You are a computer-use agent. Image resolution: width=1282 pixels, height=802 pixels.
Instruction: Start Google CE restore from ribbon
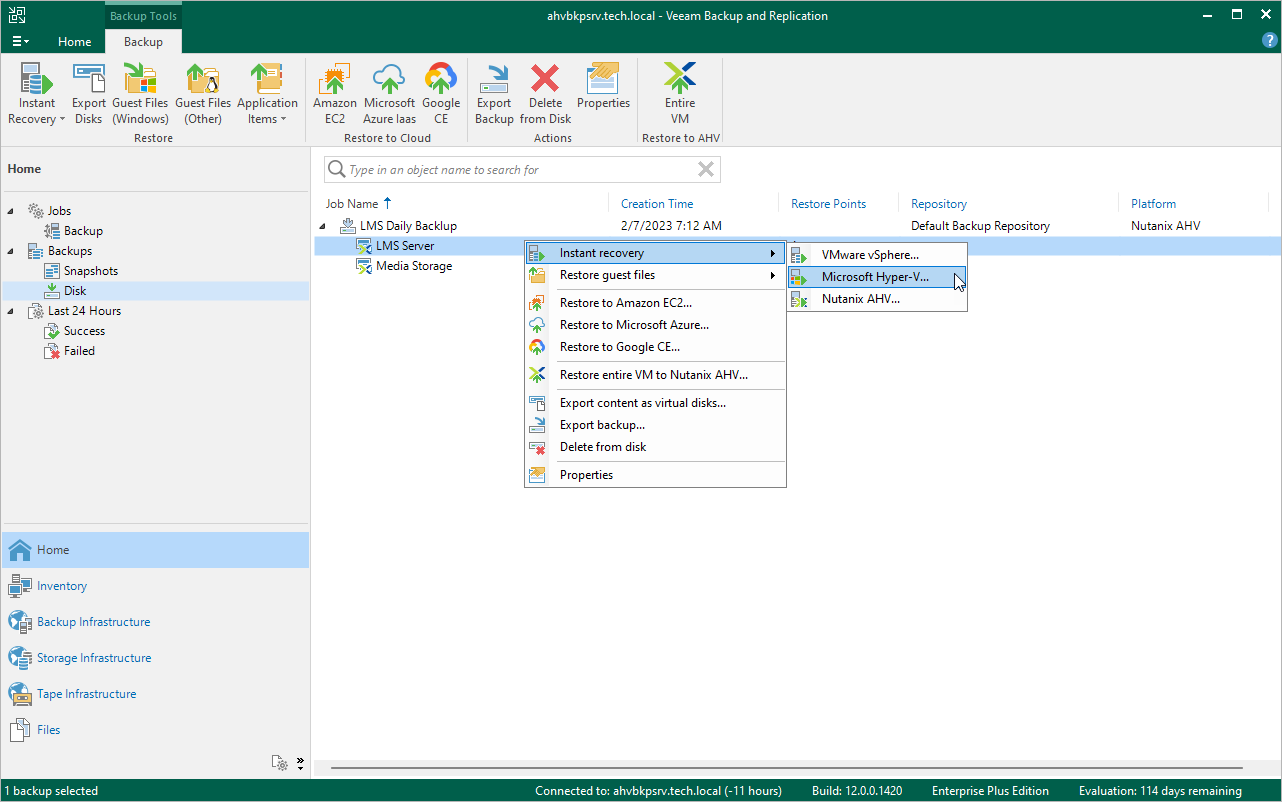point(441,94)
